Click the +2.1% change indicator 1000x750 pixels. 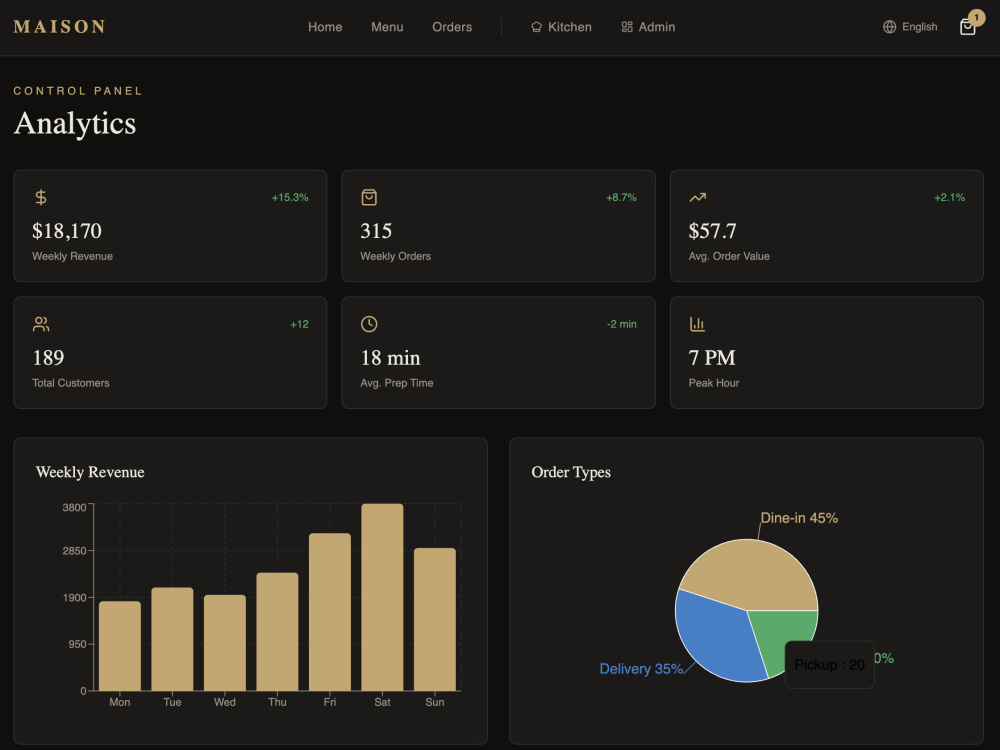click(950, 198)
